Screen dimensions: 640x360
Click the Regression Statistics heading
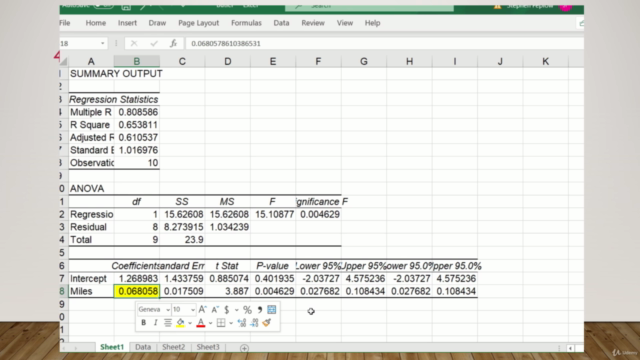(x=114, y=100)
